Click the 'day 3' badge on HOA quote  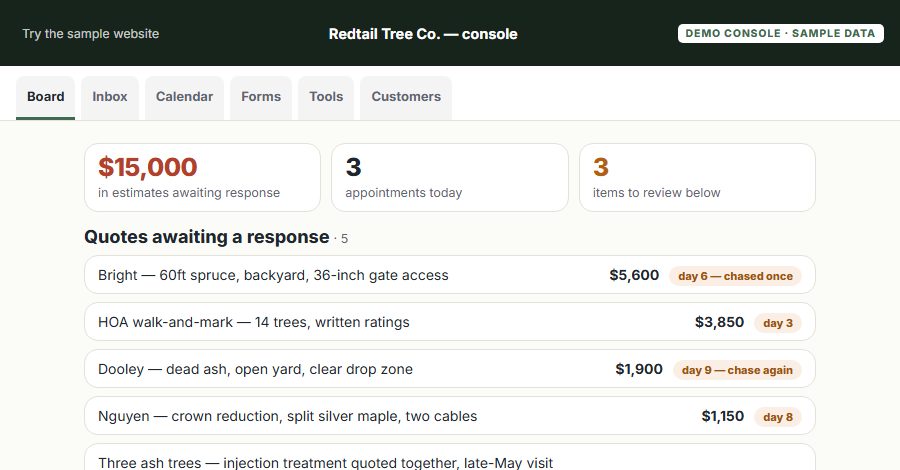778,323
